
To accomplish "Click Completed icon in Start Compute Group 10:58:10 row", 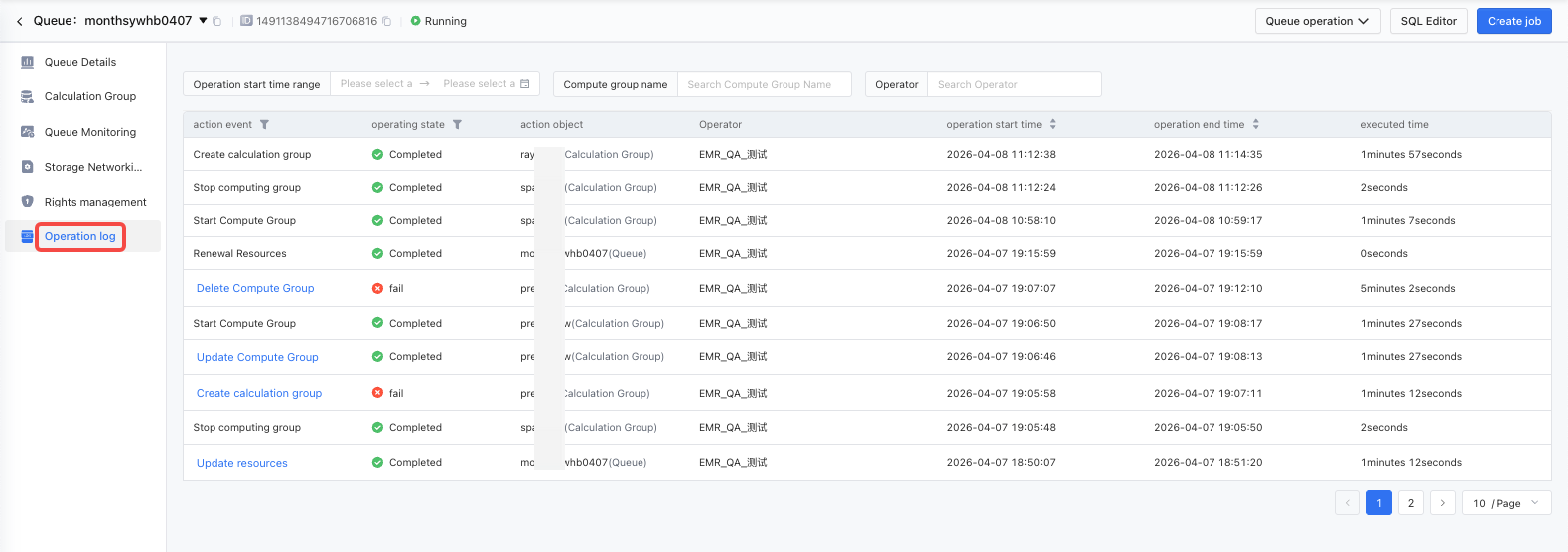I will (377, 220).
